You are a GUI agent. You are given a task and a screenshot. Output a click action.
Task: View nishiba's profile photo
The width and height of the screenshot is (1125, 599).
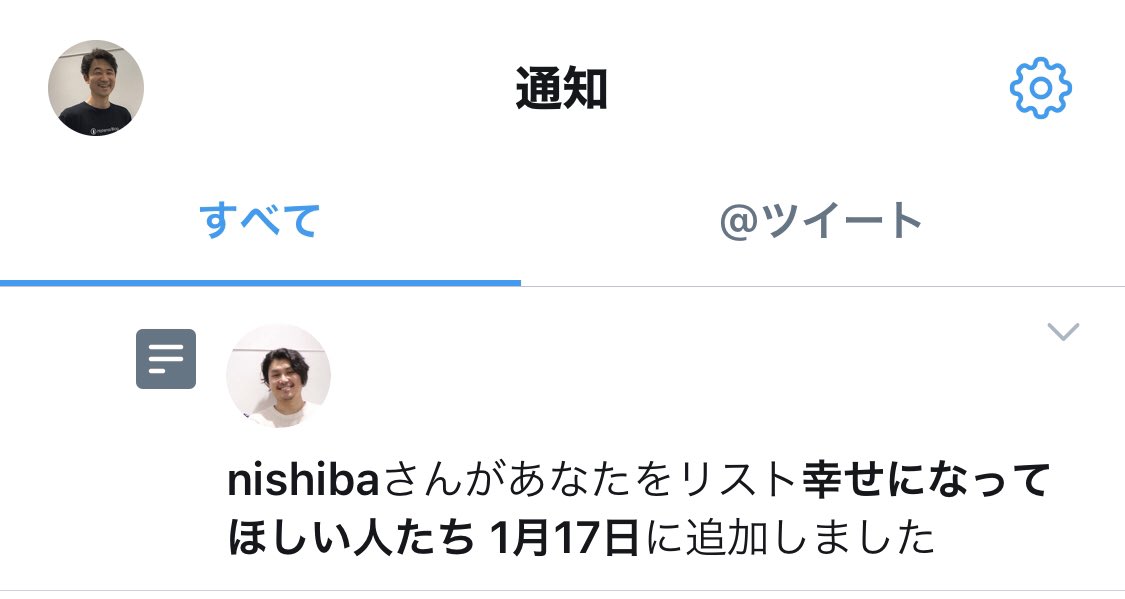pyautogui.click(x=278, y=376)
